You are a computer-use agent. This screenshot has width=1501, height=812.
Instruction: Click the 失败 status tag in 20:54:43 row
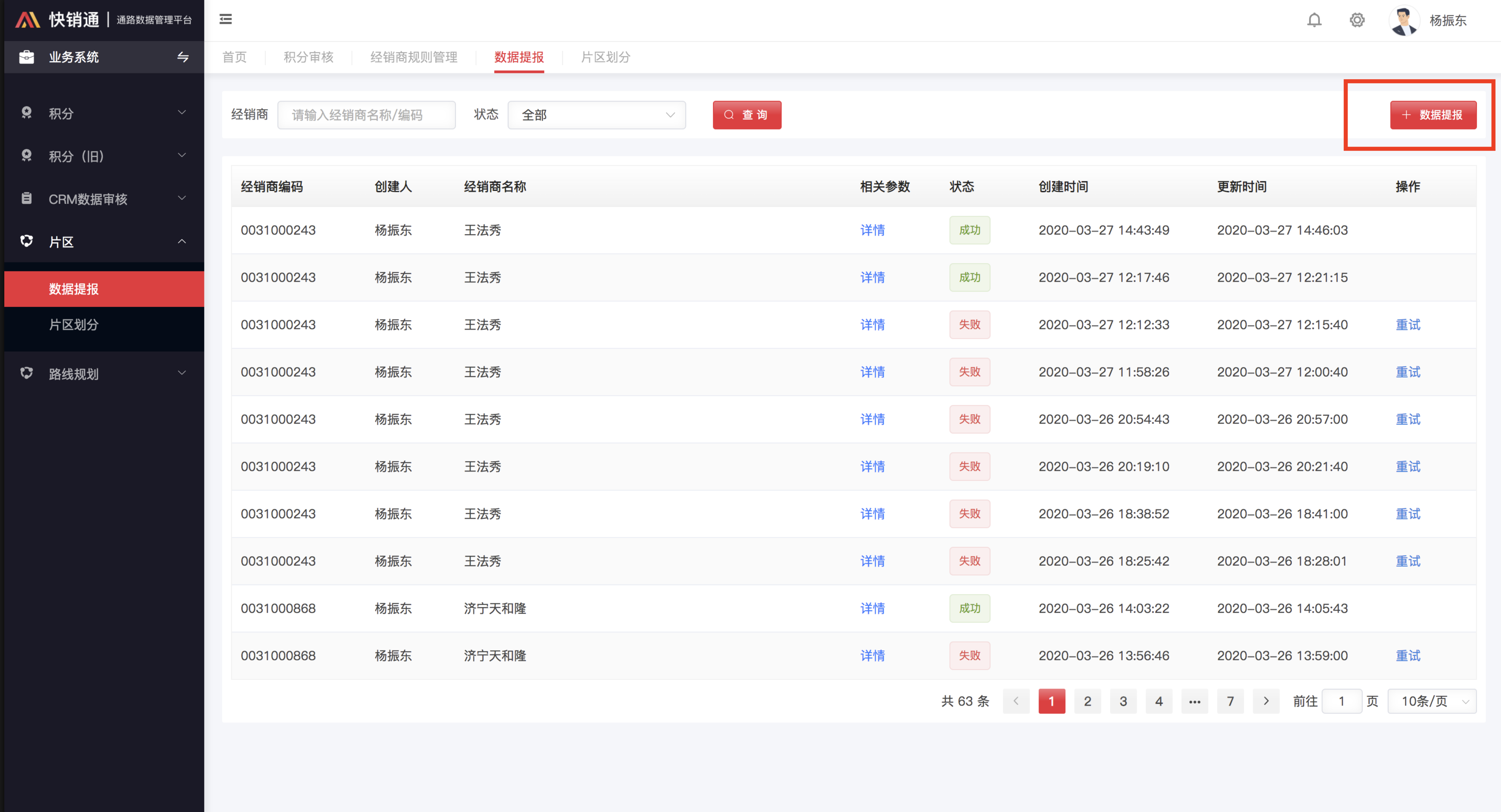click(x=970, y=419)
